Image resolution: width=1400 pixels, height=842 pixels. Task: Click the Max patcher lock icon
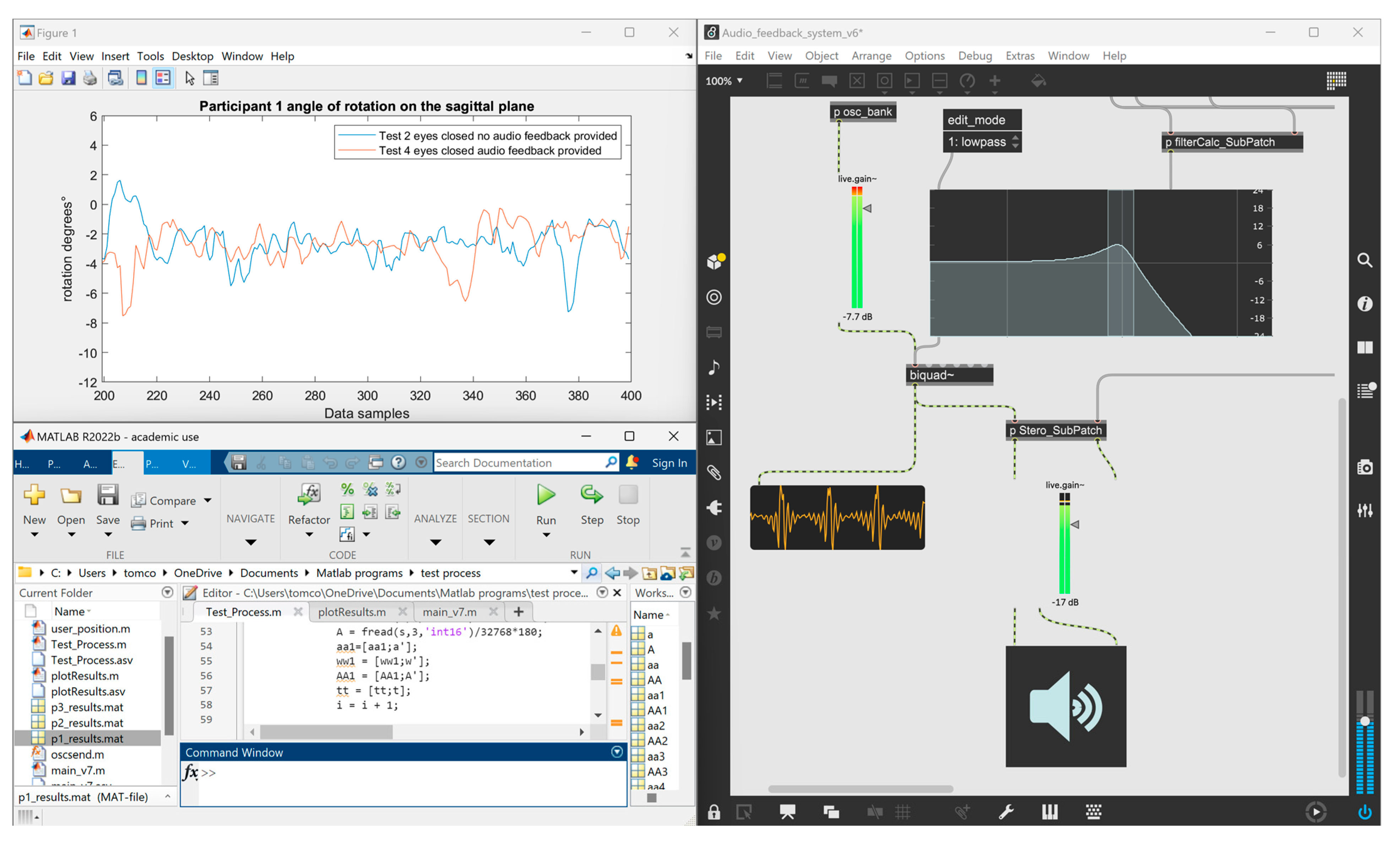click(713, 812)
